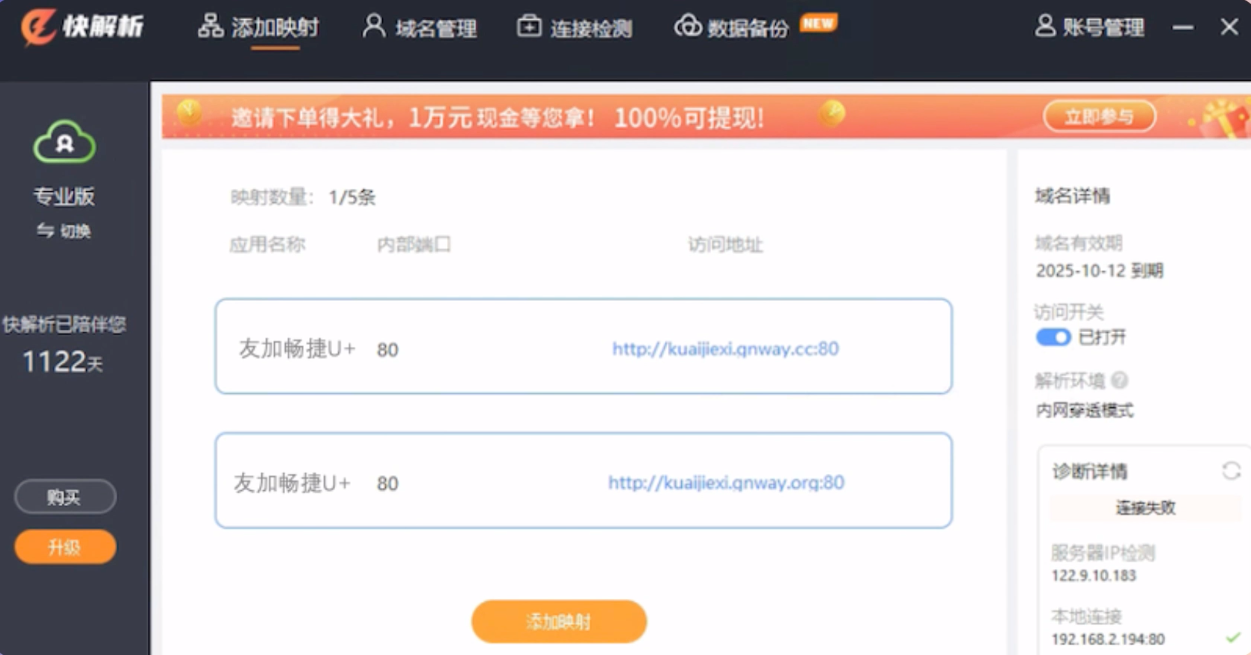Screen dimensions: 1251x655
Task: Open the 添加映射 tab in top navigation
Action: click(258, 27)
